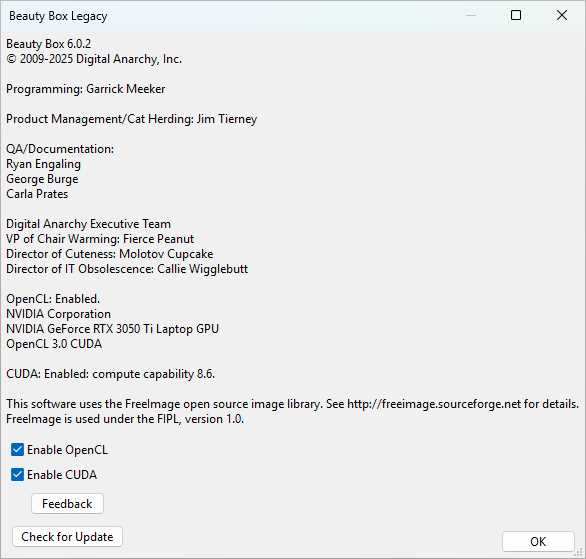Confirm the dialog with OK
The image size is (586, 559).
point(538,541)
